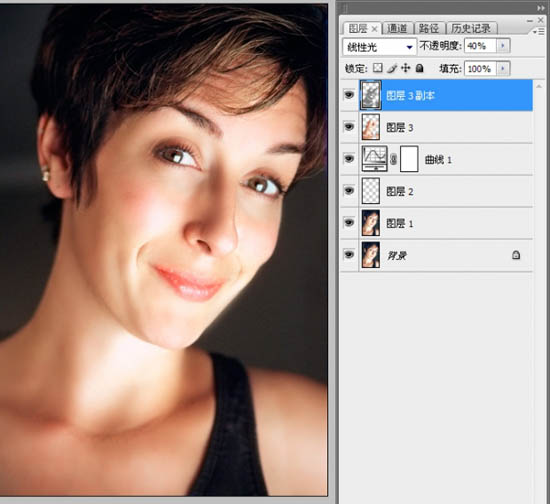550x504 pixels.
Task: Open the blend mode dropdown 线性光
Action: point(379,47)
